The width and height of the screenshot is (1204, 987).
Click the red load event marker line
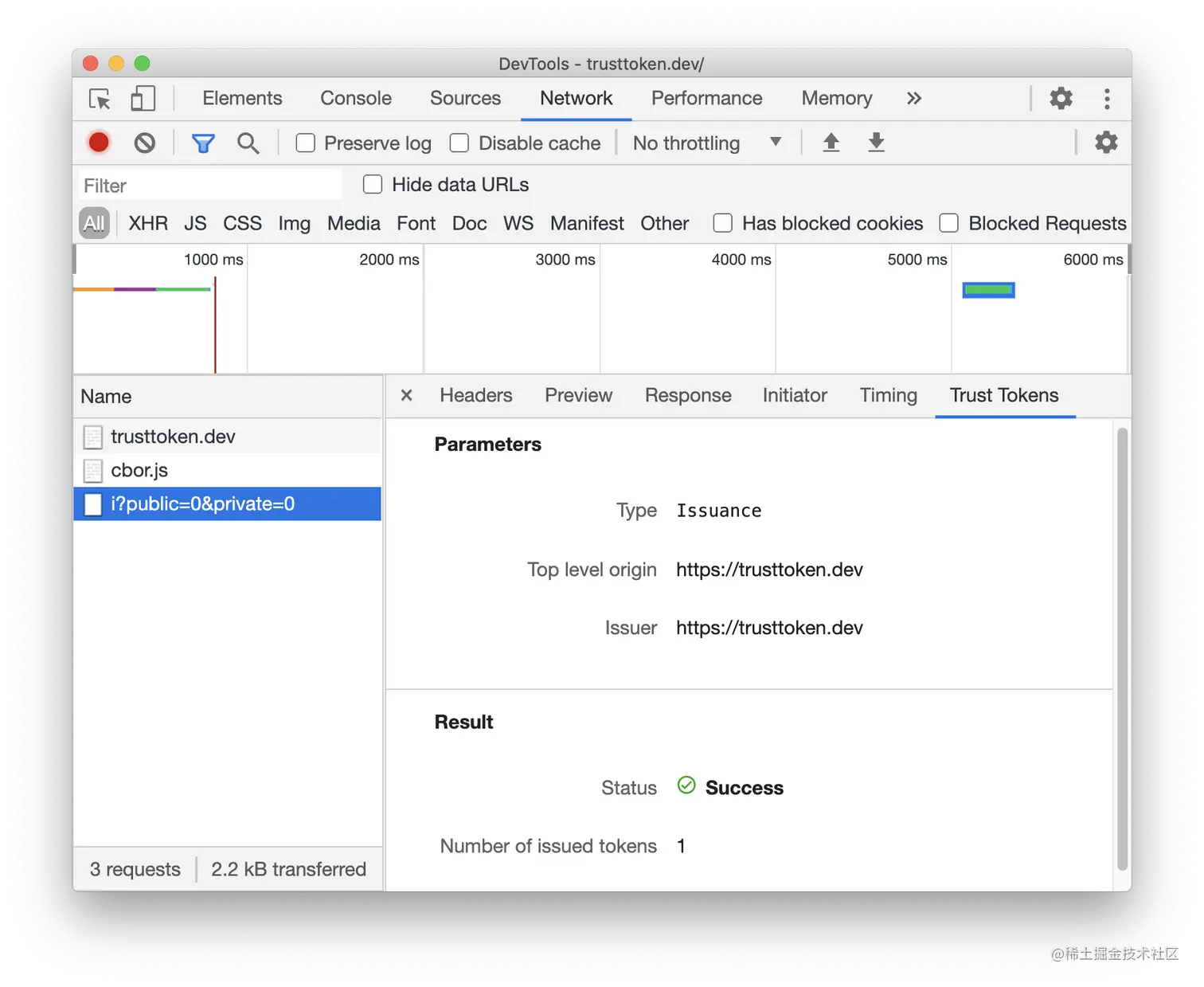tap(215, 325)
